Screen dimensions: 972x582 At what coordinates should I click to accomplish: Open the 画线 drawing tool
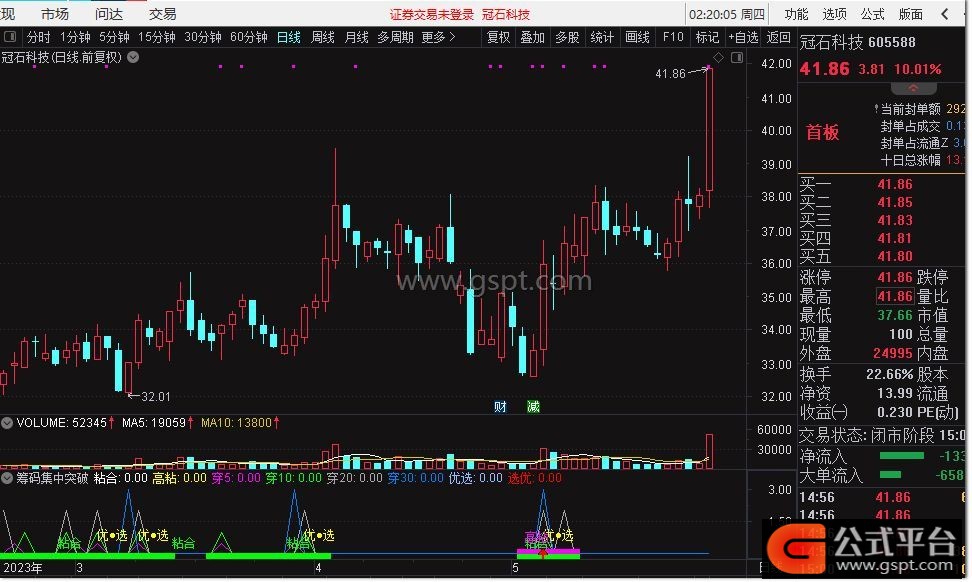[637, 37]
